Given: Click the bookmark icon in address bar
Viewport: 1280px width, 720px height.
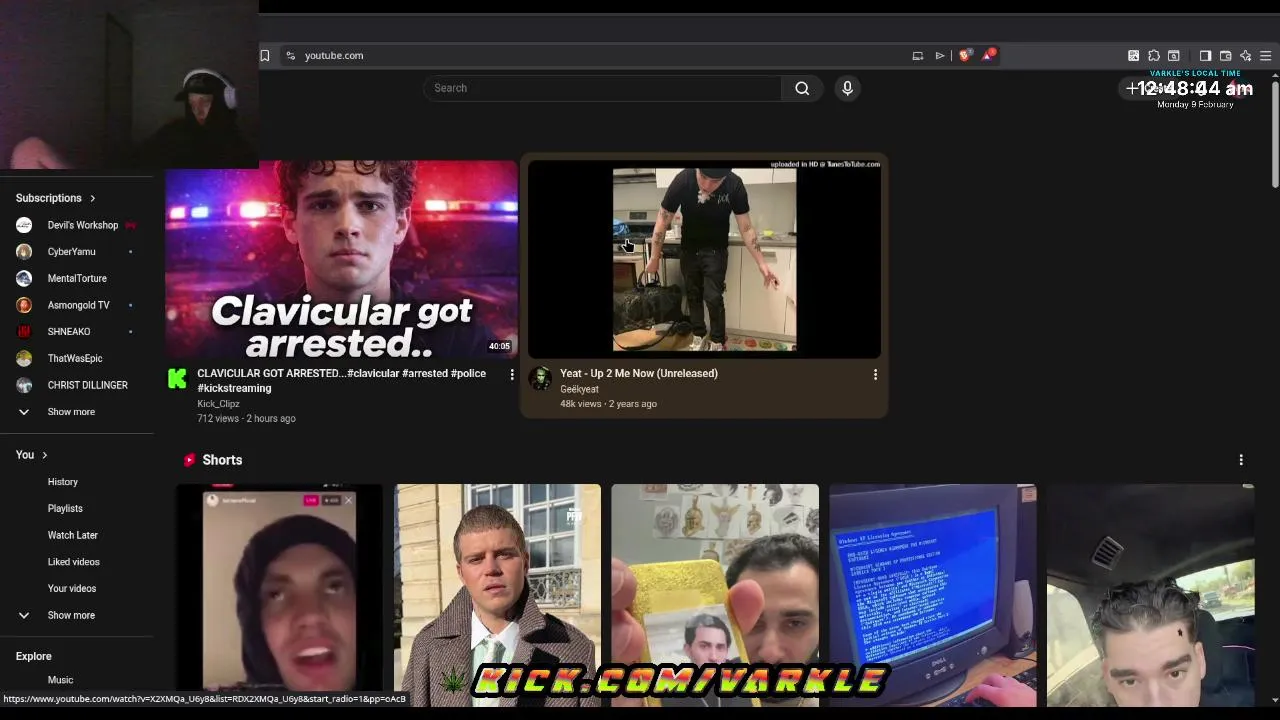Looking at the screenshot, I should (265, 56).
